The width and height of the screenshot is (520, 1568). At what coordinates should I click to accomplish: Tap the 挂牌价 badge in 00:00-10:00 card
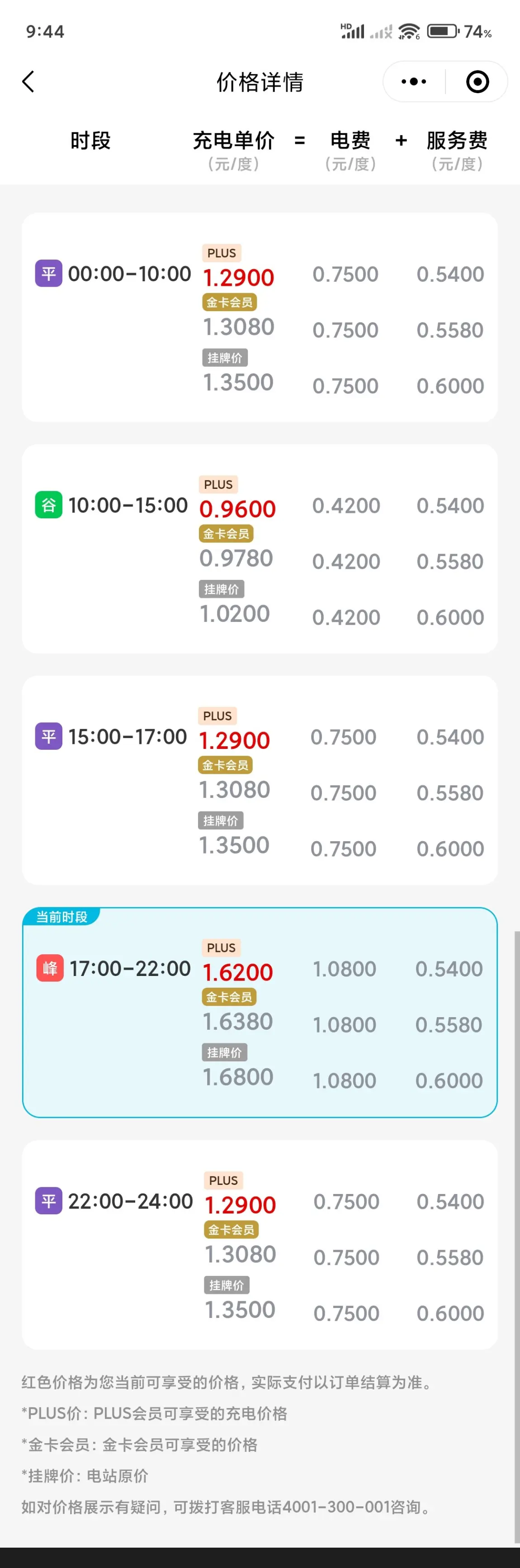[x=225, y=358]
